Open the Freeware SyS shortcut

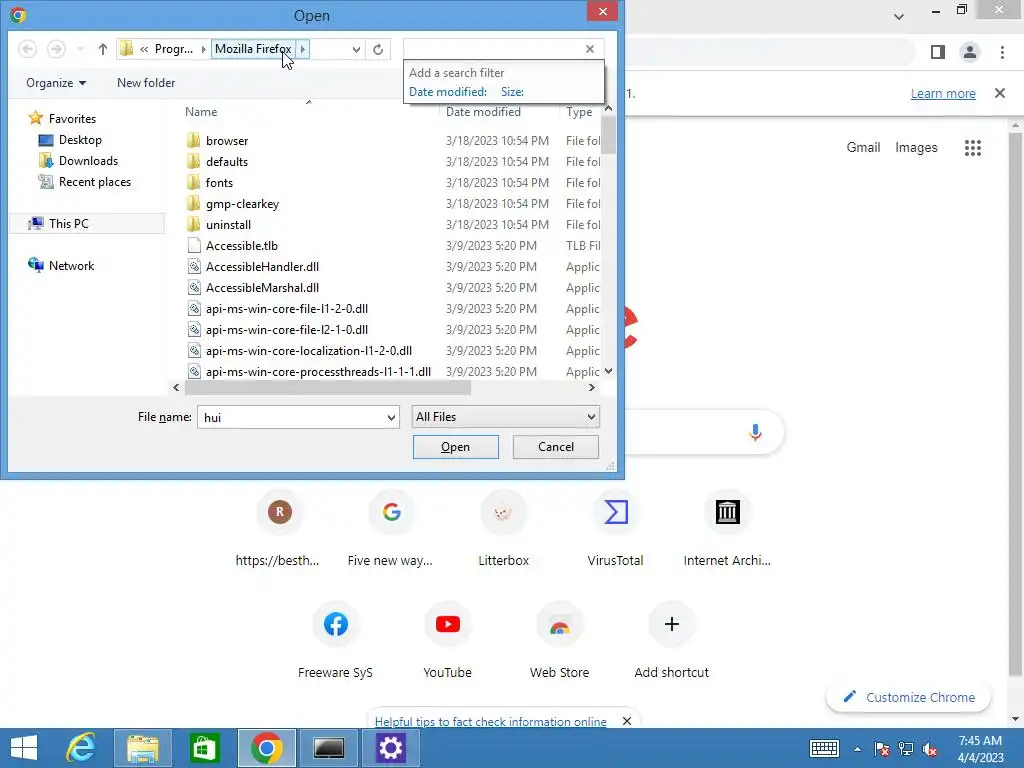[x=335, y=641]
